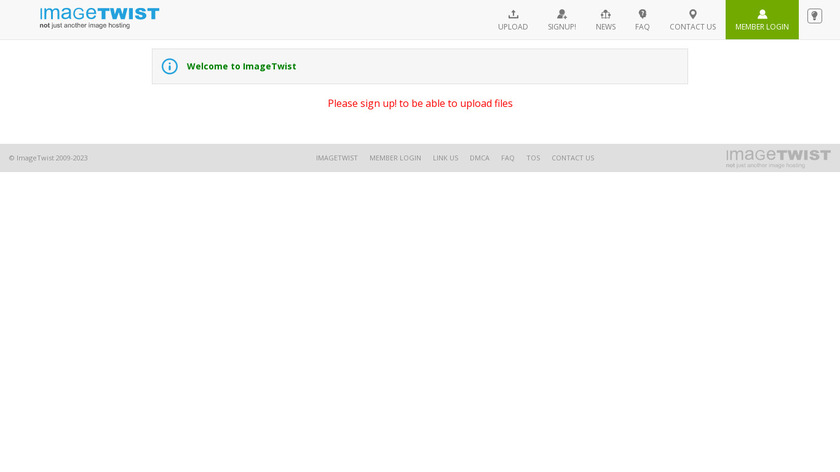The width and height of the screenshot is (840, 472).
Task: Open the SIGNUP! menu label
Action: point(561,27)
